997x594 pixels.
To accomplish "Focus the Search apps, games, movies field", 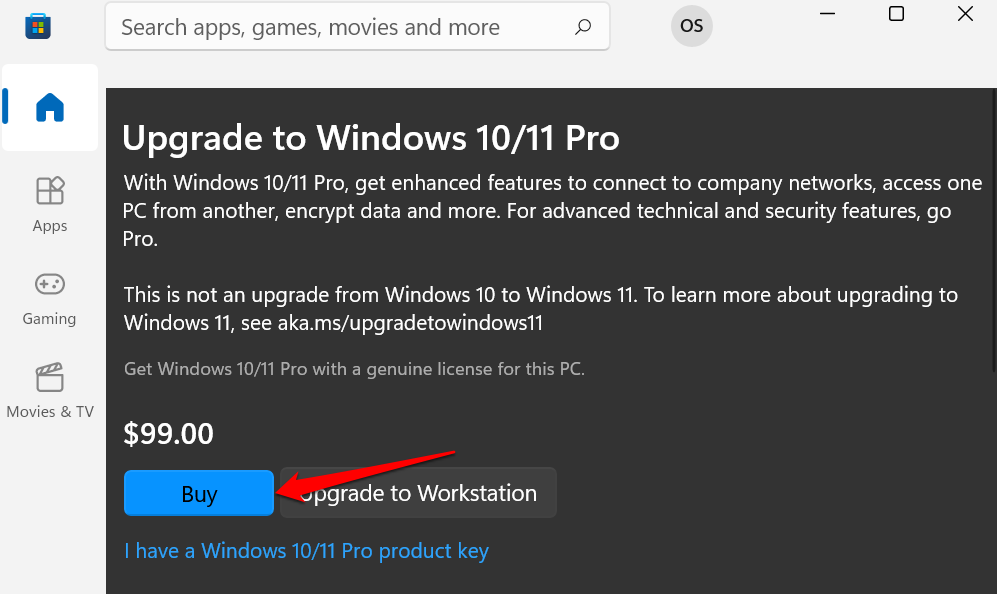I will pos(340,27).
